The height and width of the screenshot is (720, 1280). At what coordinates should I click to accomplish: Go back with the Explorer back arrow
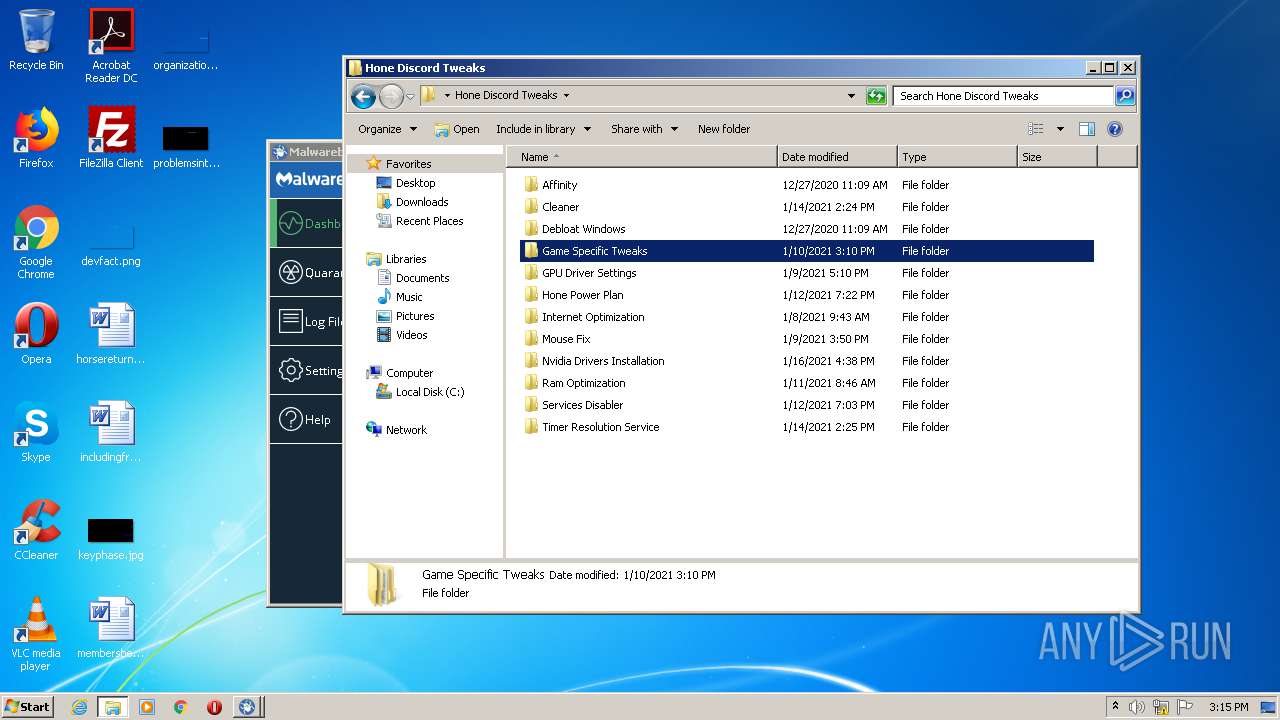pos(363,96)
